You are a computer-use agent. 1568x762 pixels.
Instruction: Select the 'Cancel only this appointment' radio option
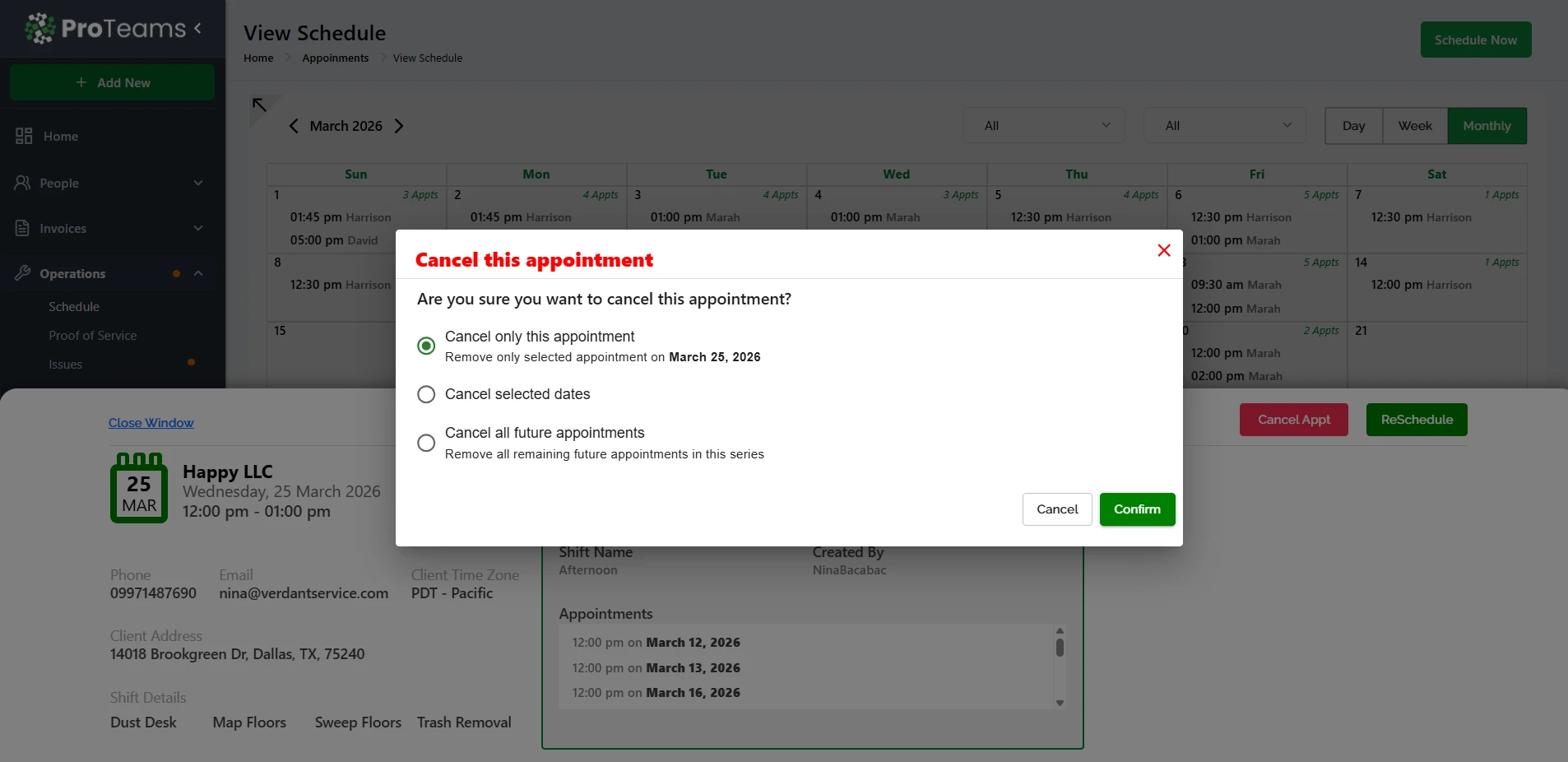pos(426,346)
